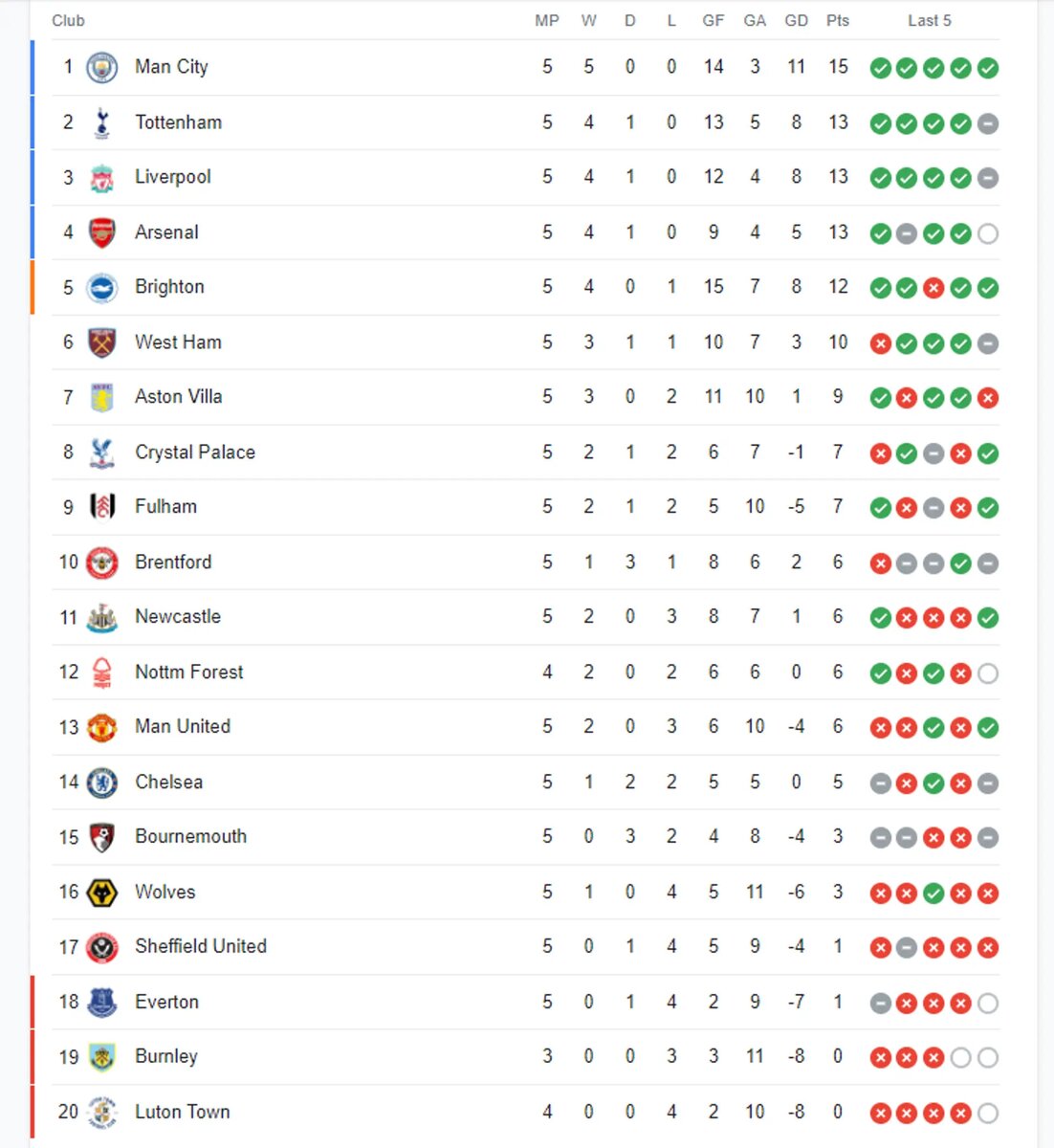Screen dimensions: 1054x1148
Task: Click Arsenal's empty upcoming-match circle
Action: (988, 233)
